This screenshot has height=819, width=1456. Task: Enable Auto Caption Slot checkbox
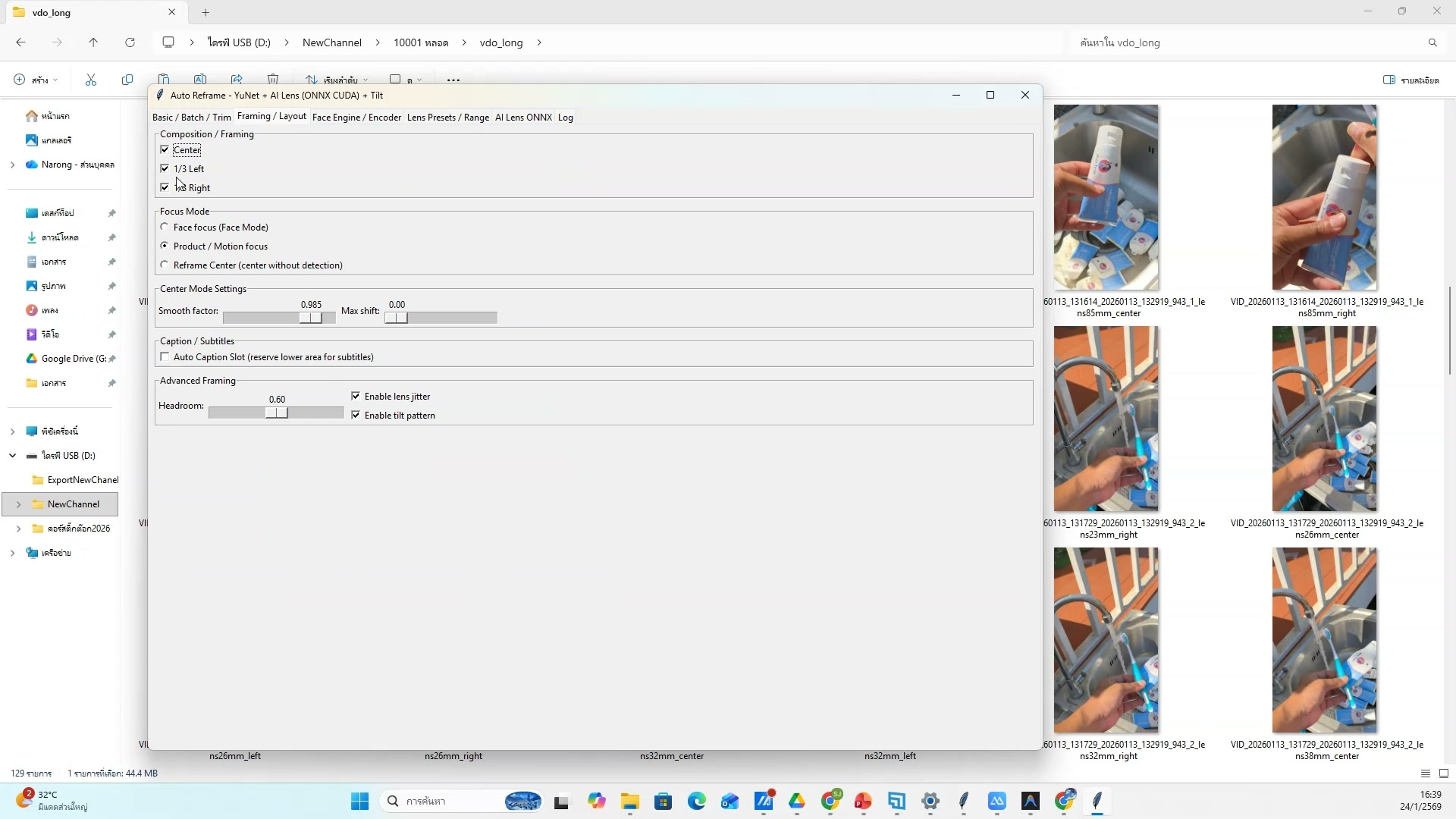(x=165, y=356)
